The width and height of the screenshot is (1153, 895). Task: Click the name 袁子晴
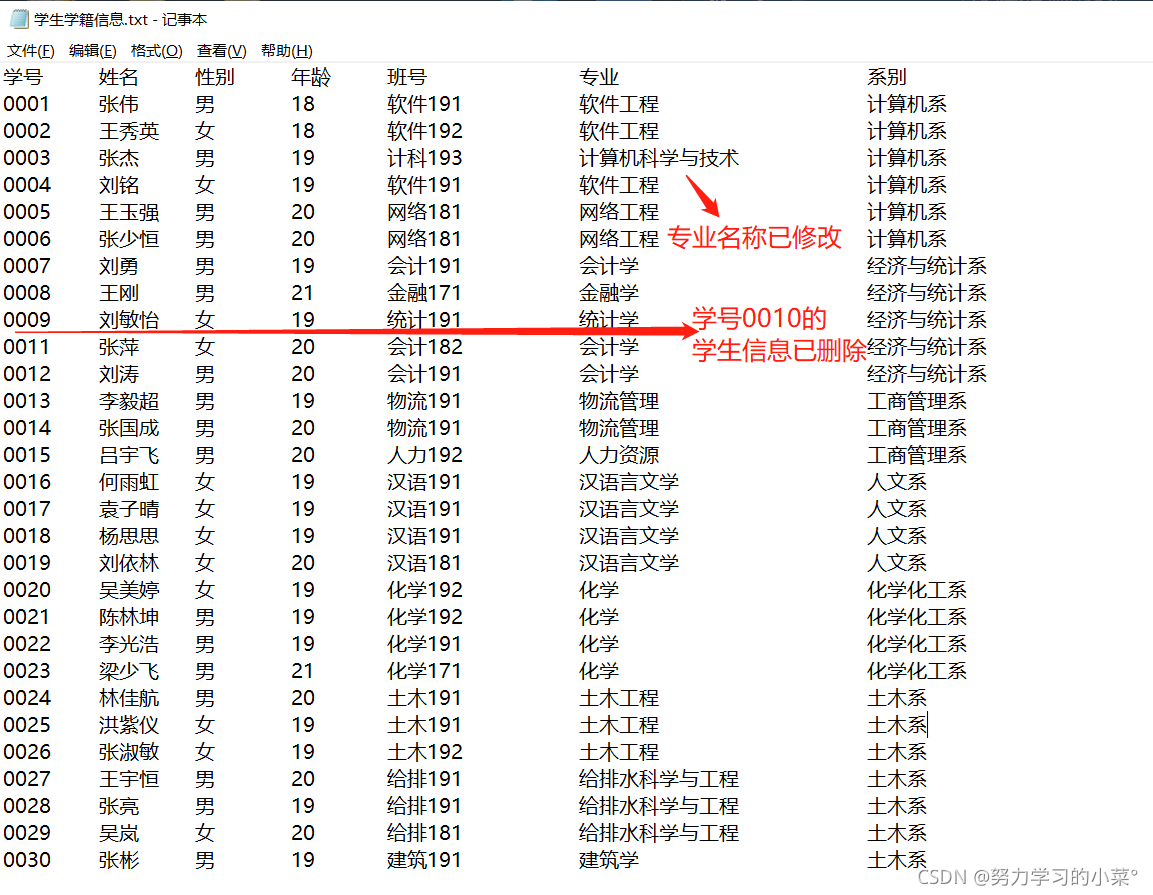click(x=129, y=509)
